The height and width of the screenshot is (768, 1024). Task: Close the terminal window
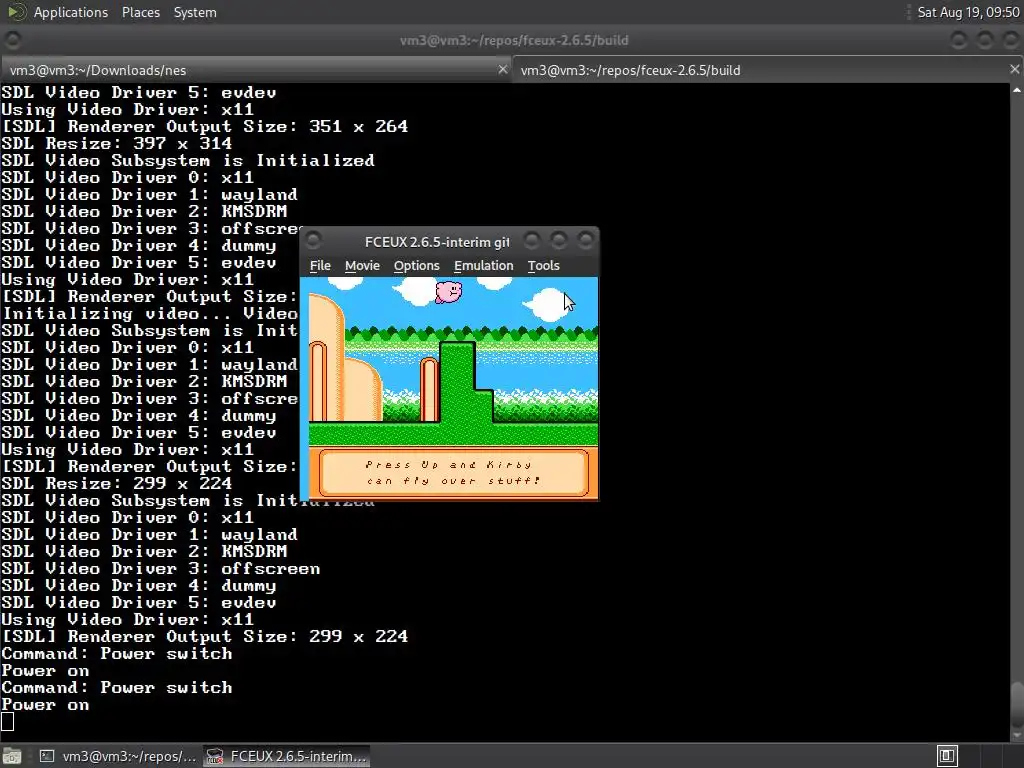point(1010,40)
